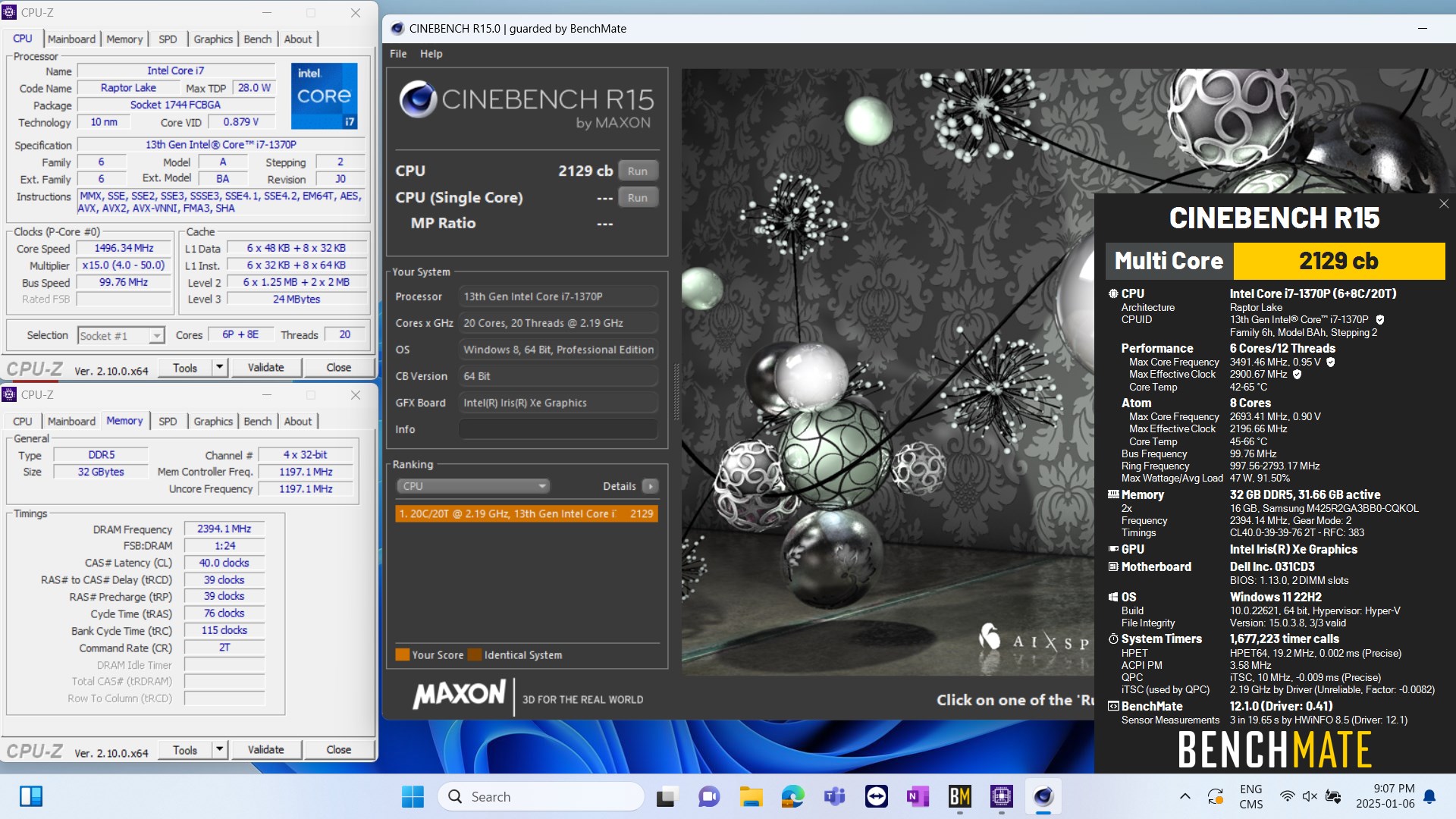Viewport: 1456px width, 819px height.
Task: Open File menu in Cinebench
Action: point(398,54)
